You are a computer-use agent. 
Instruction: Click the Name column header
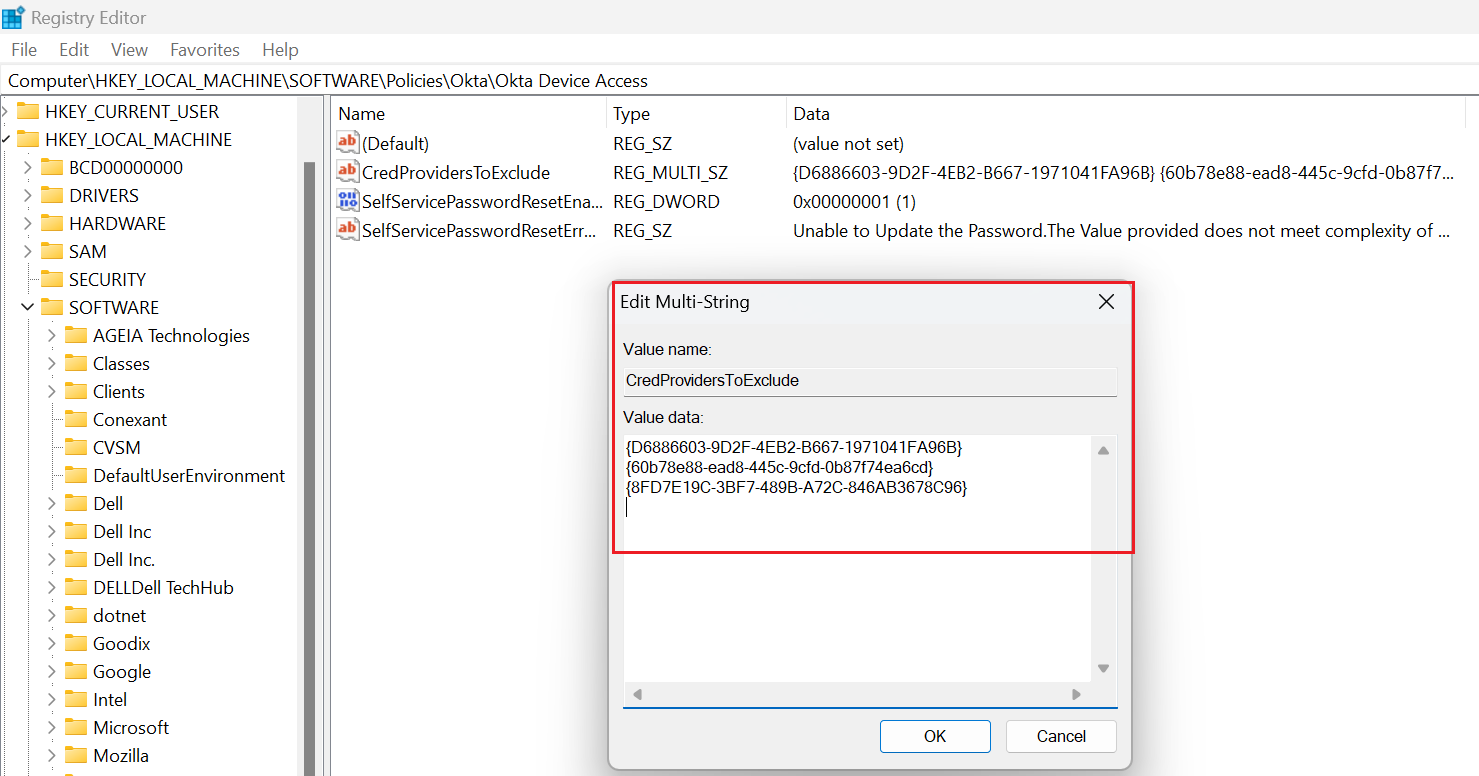tap(469, 114)
